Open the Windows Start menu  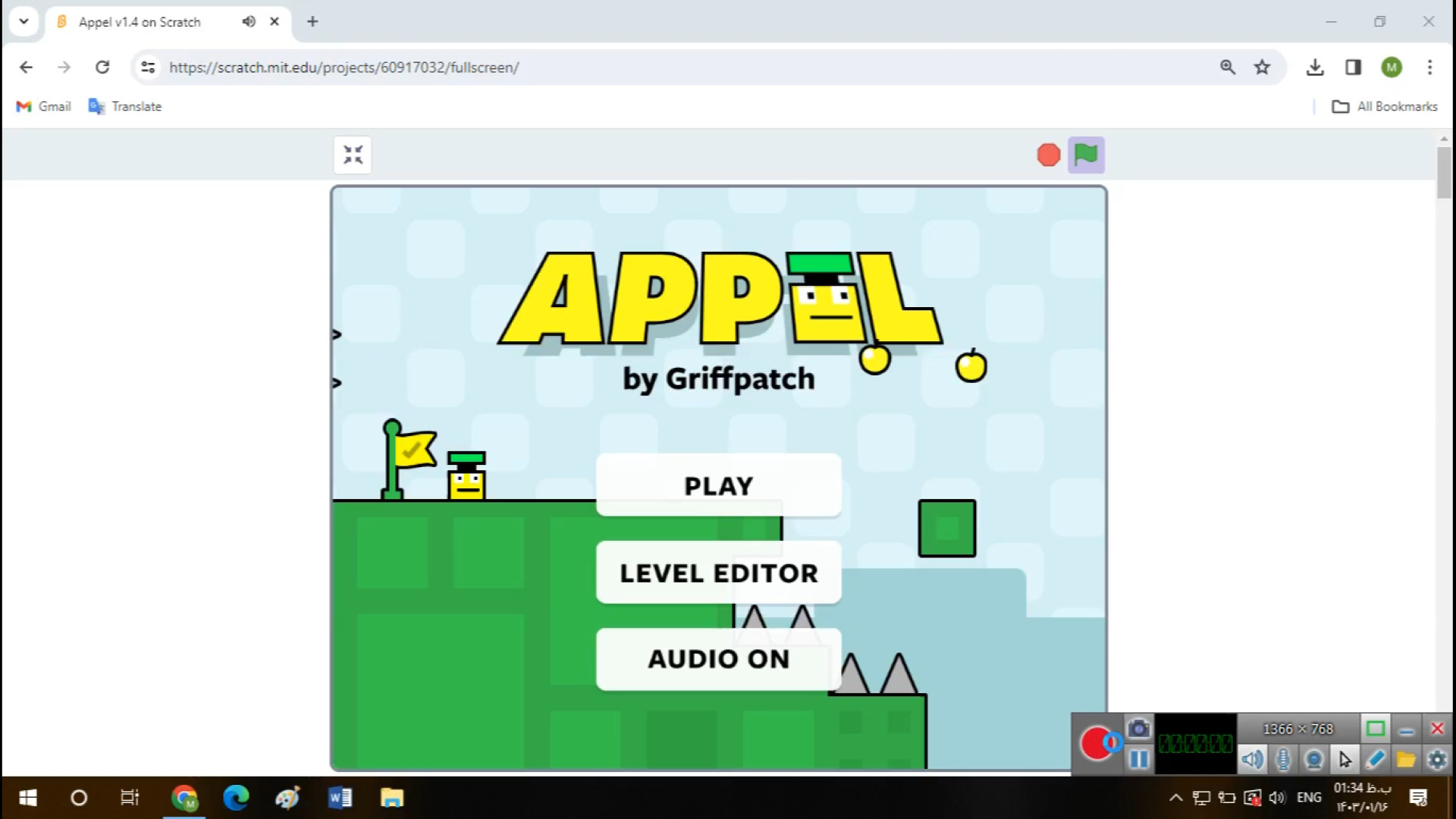click(28, 798)
